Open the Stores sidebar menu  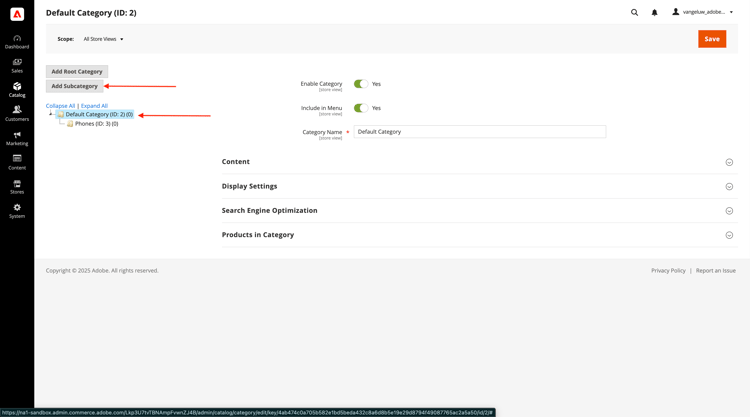[x=17, y=187]
